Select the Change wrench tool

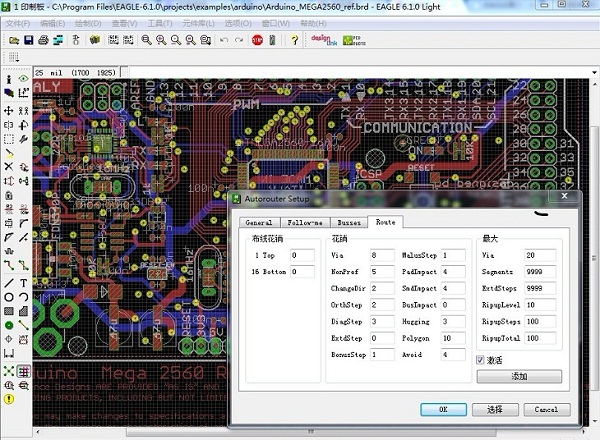click(24, 139)
